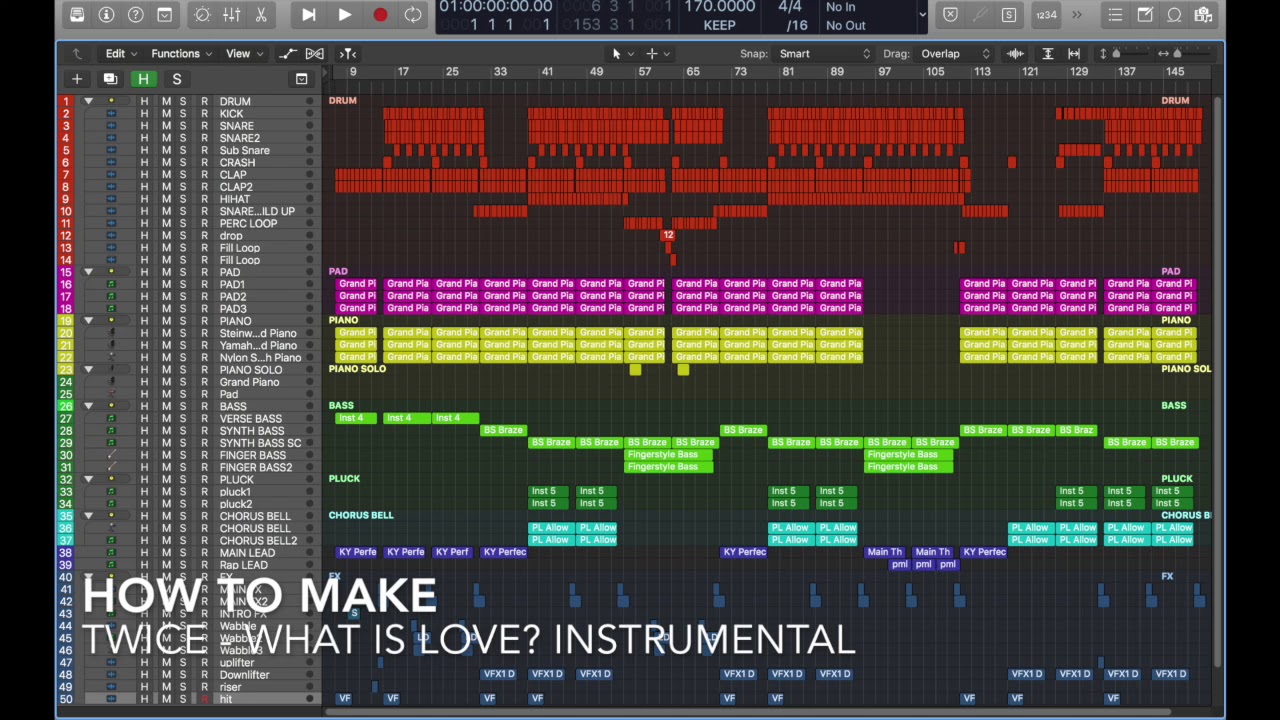Open track header configuration menu
Viewport: 1280px width, 720px height.
tap(302, 79)
